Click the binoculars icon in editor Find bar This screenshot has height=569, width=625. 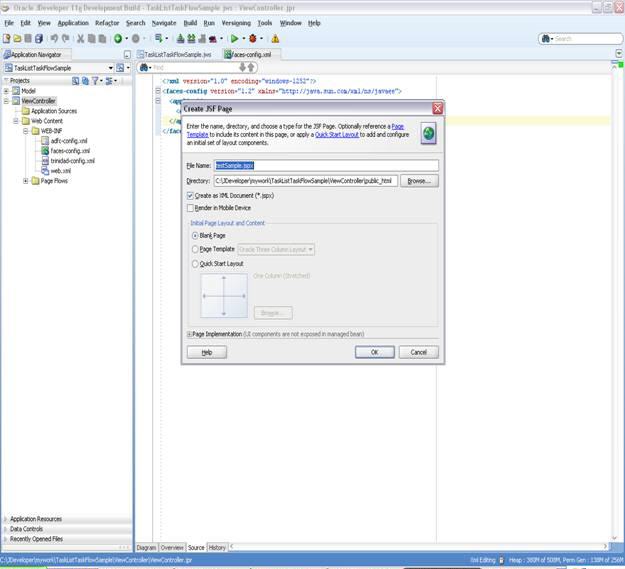click(143, 67)
